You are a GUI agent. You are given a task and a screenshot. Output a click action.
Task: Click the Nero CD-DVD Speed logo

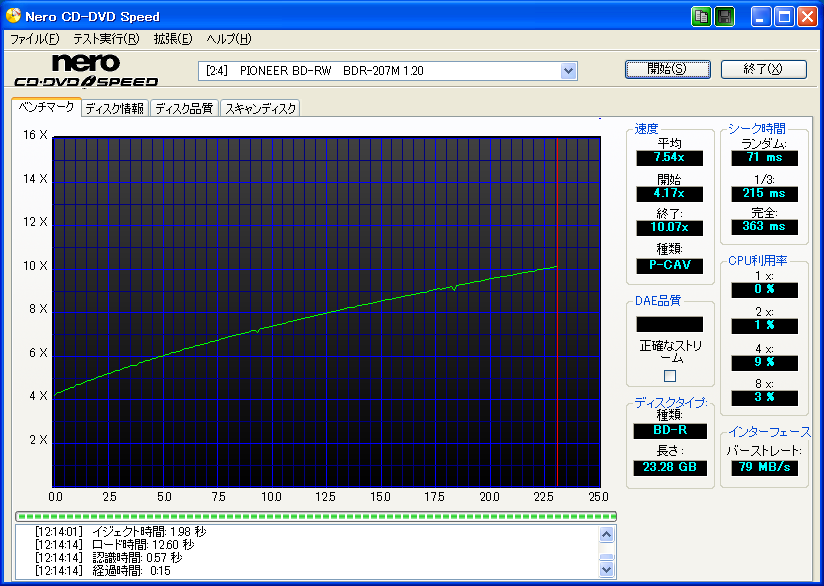[85, 71]
